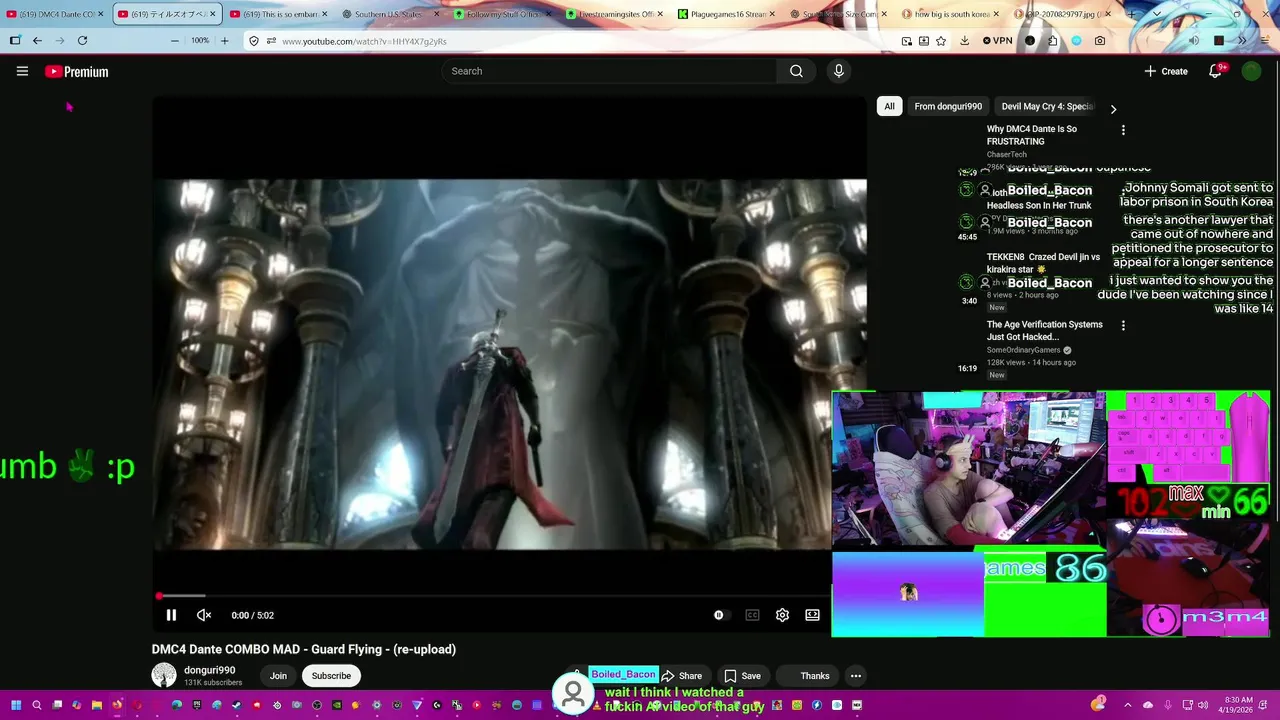The width and height of the screenshot is (1280, 720).
Task: Save video to a playlist
Action: click(x=742, y=676)
